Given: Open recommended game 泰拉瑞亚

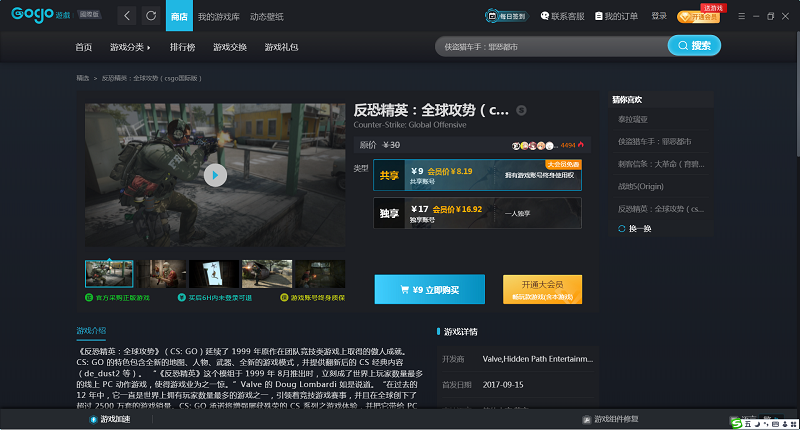Looking at the screenshot, I should click(x=633, y=119).
